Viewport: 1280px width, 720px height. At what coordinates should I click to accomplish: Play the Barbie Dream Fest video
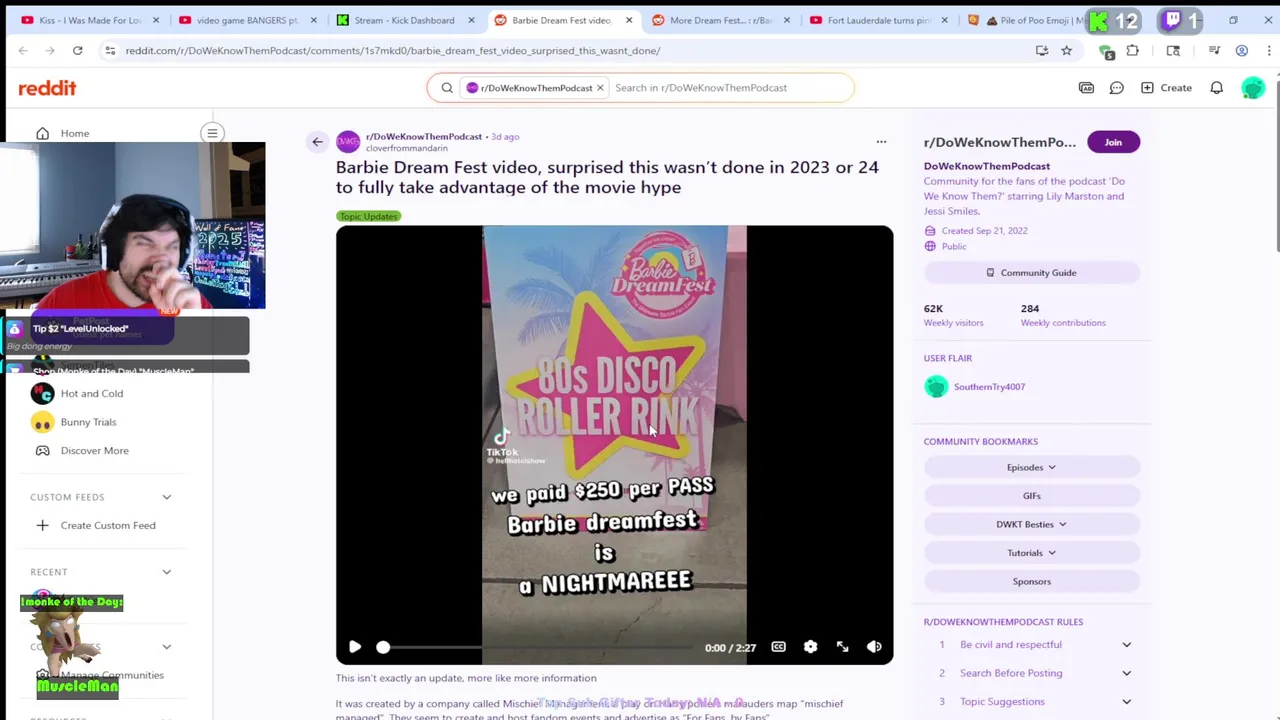[x=355, y=647]
